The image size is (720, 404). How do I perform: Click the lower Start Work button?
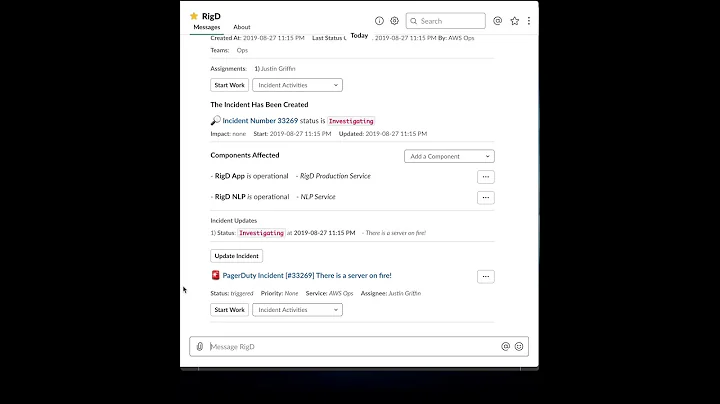point(230,310)
